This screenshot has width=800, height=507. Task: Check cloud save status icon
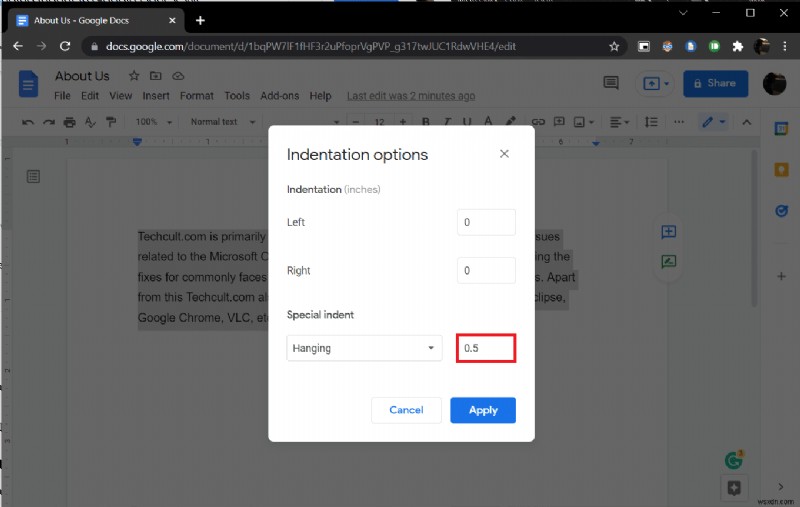(178, 76)
